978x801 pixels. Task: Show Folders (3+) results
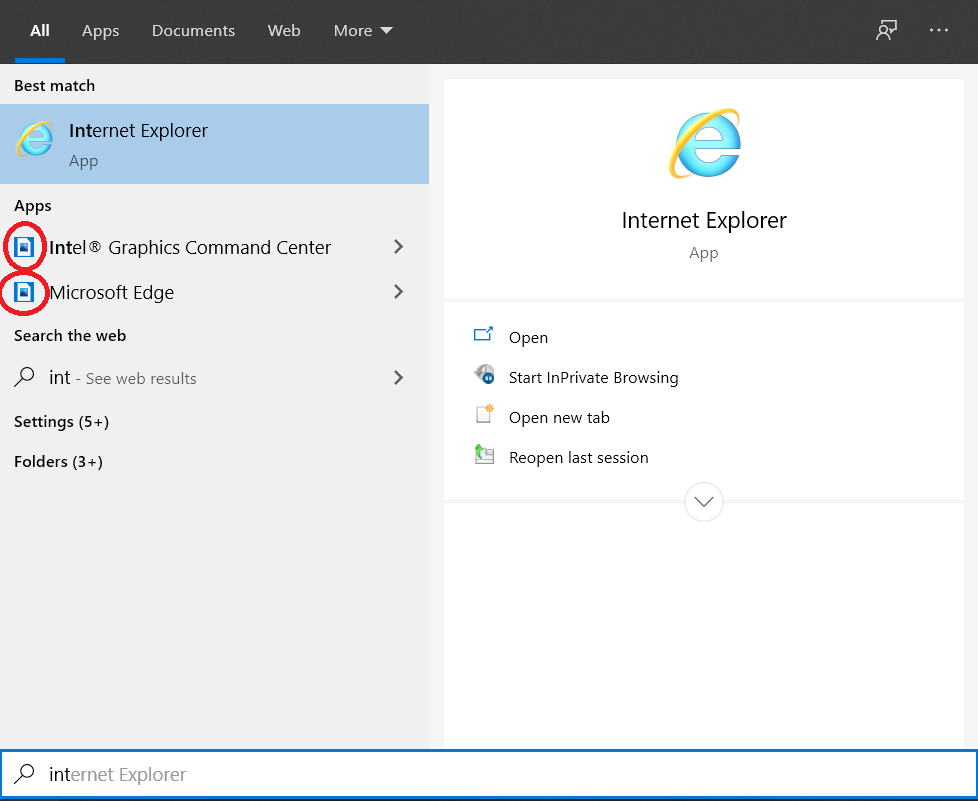(x=58, y=462)
